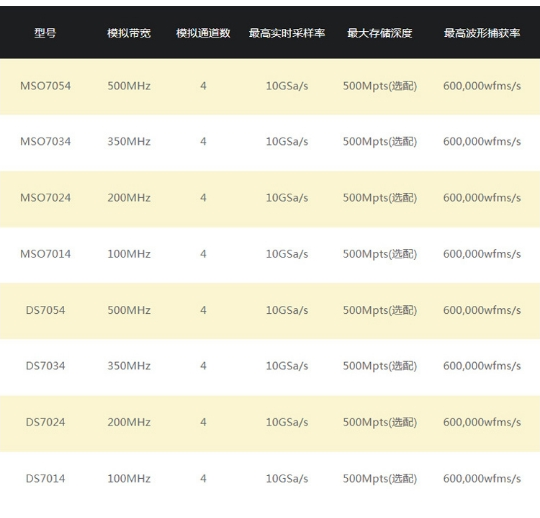Select 600,000wfms/s in the MSO7014 row
Viewport: 540px width, 518px height.
tap(482, 254)
